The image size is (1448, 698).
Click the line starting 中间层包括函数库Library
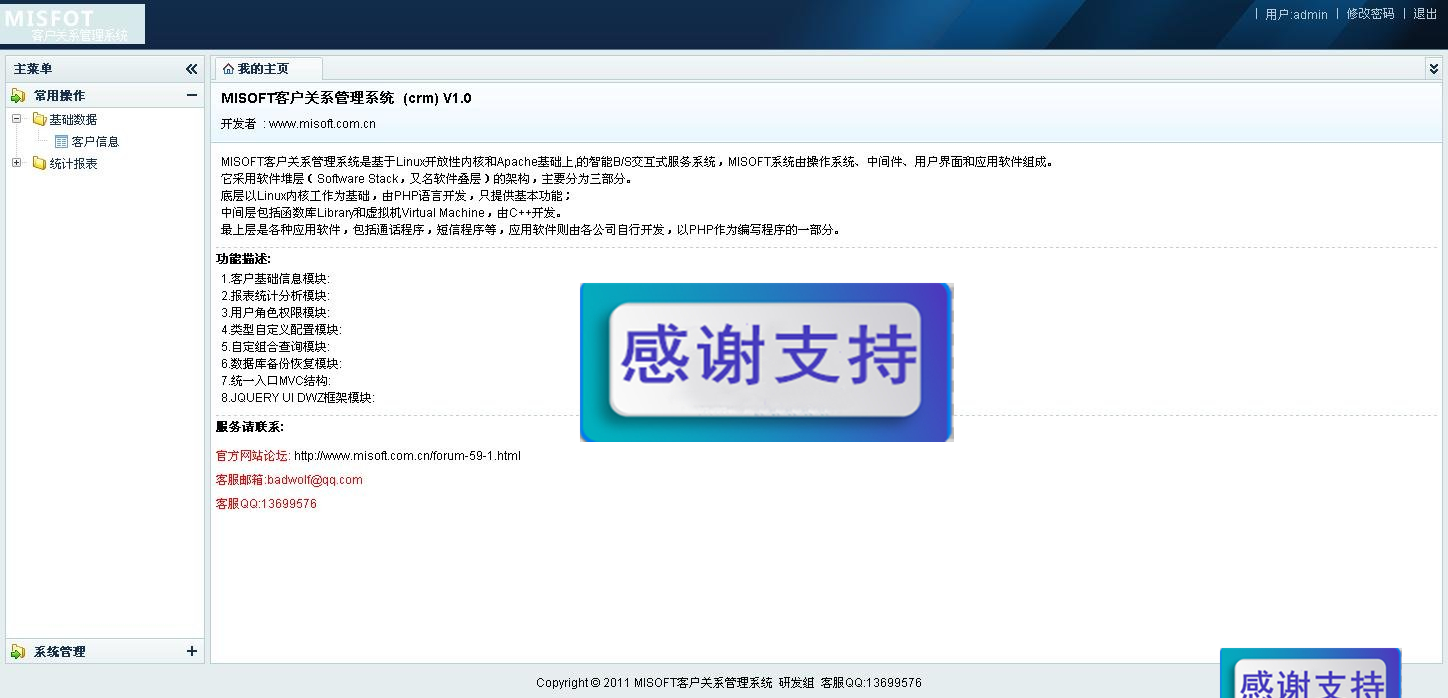(x=391, y=213)
